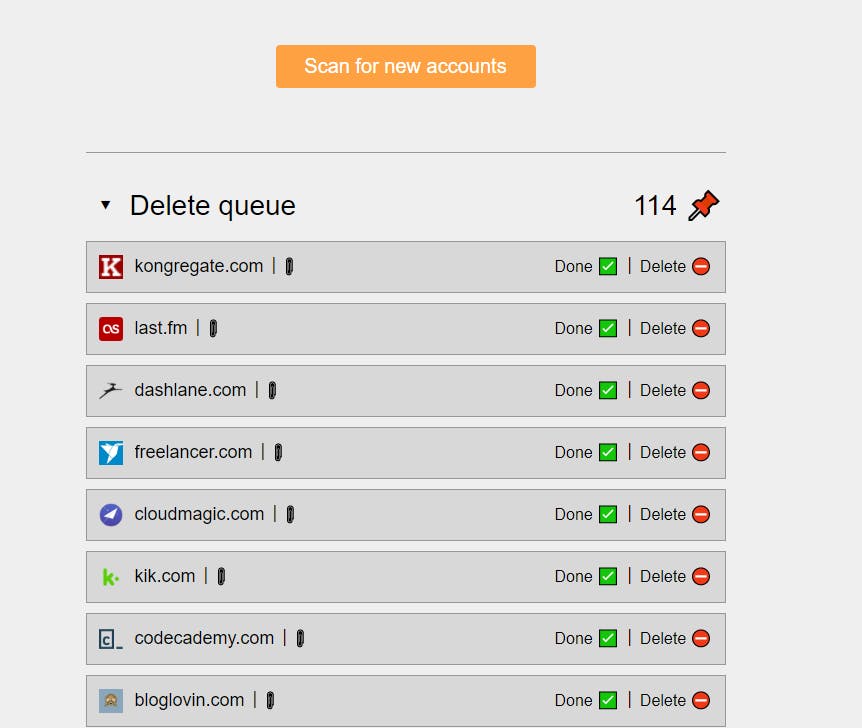Click the Scan for new accounts button
This screenshot has width=862, height=728.
pyautogui.click(x=405, y=66)
